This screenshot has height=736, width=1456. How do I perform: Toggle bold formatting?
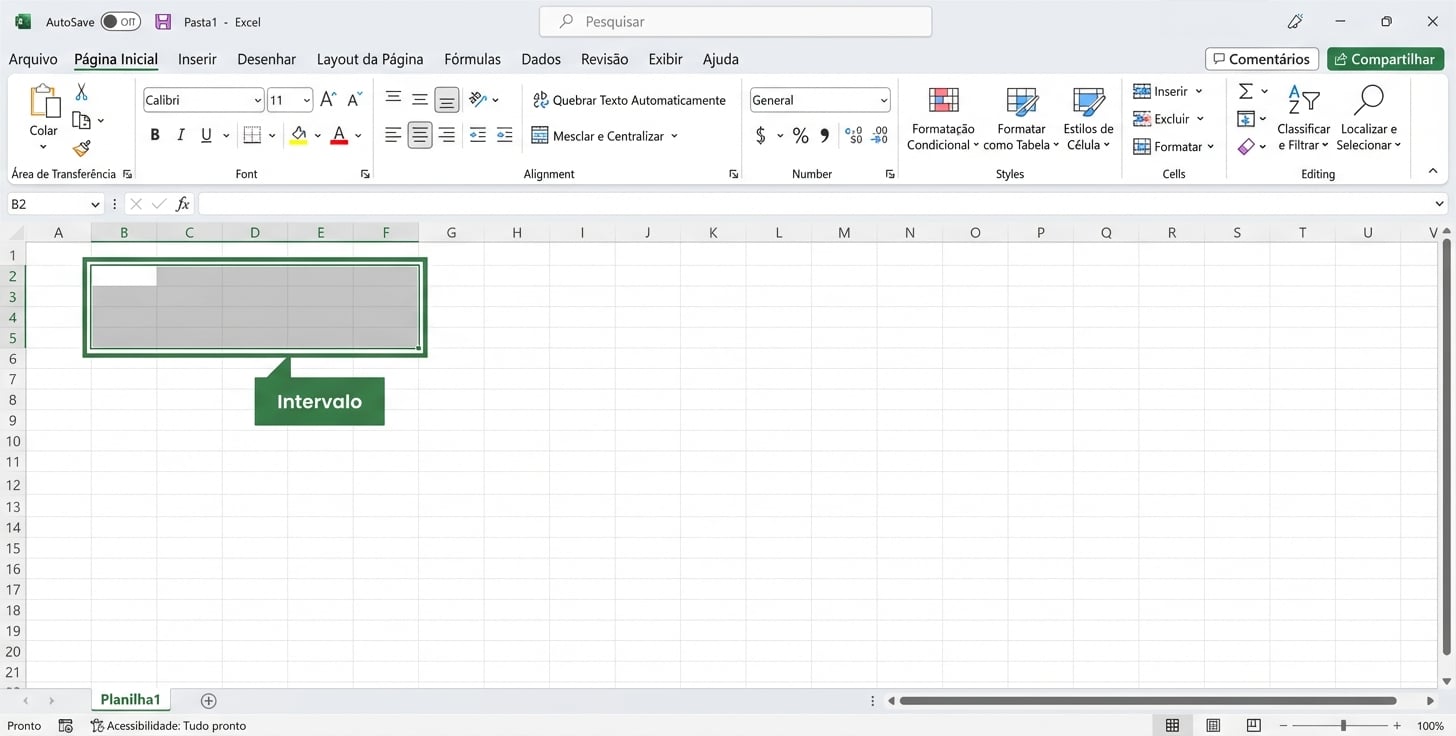click(x=155, y=135)
